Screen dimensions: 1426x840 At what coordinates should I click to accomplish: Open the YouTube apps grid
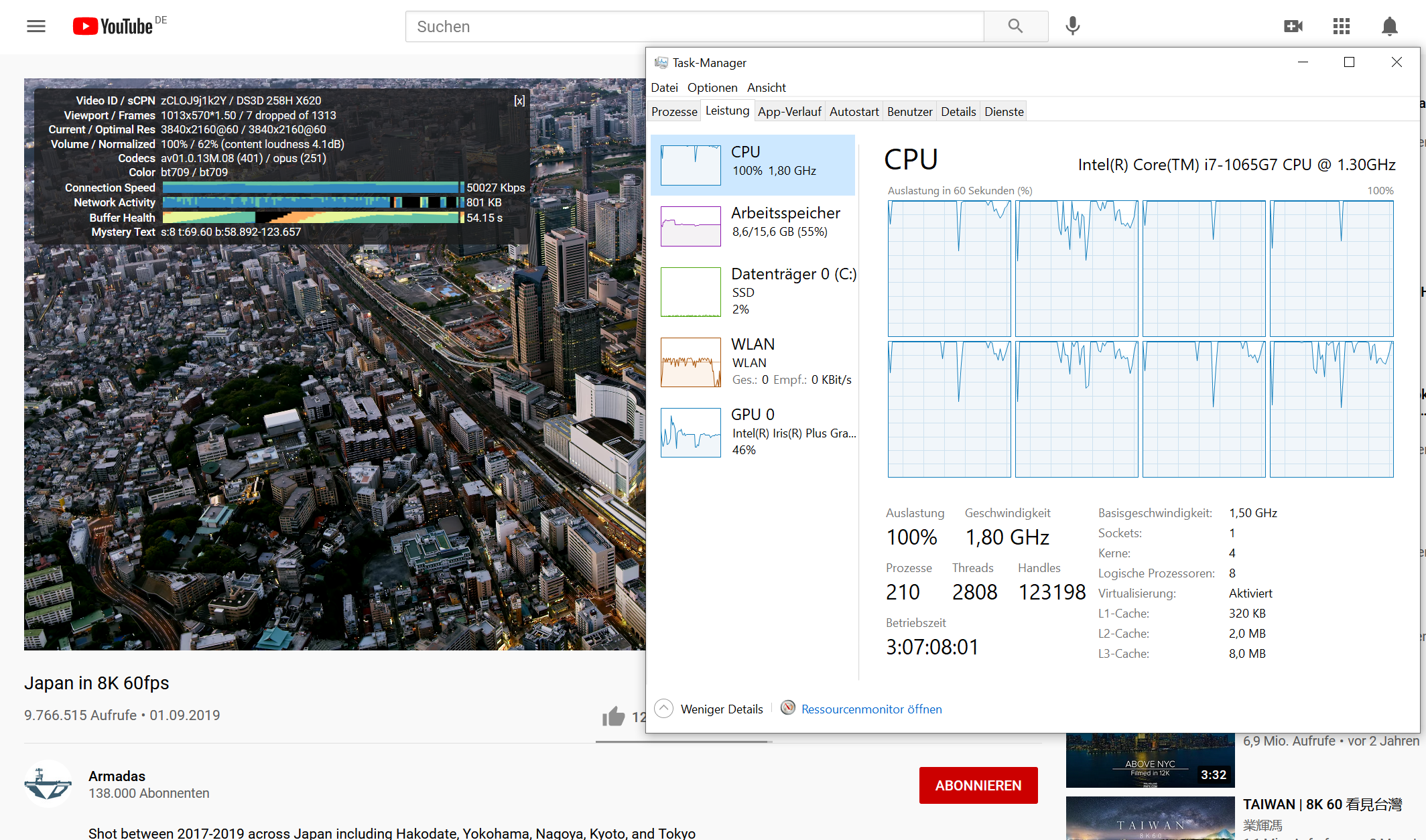1341,26
